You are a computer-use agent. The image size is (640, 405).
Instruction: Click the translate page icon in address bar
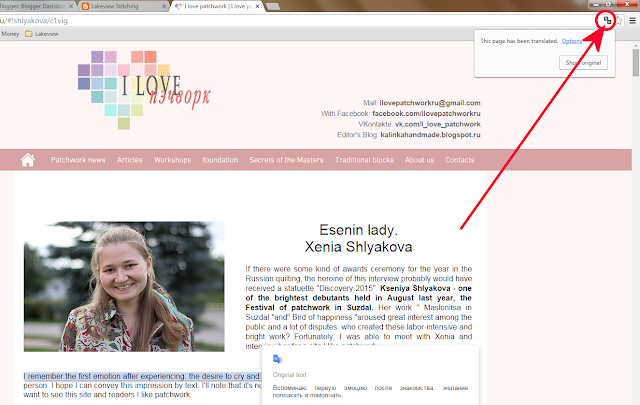click(607, 20)
